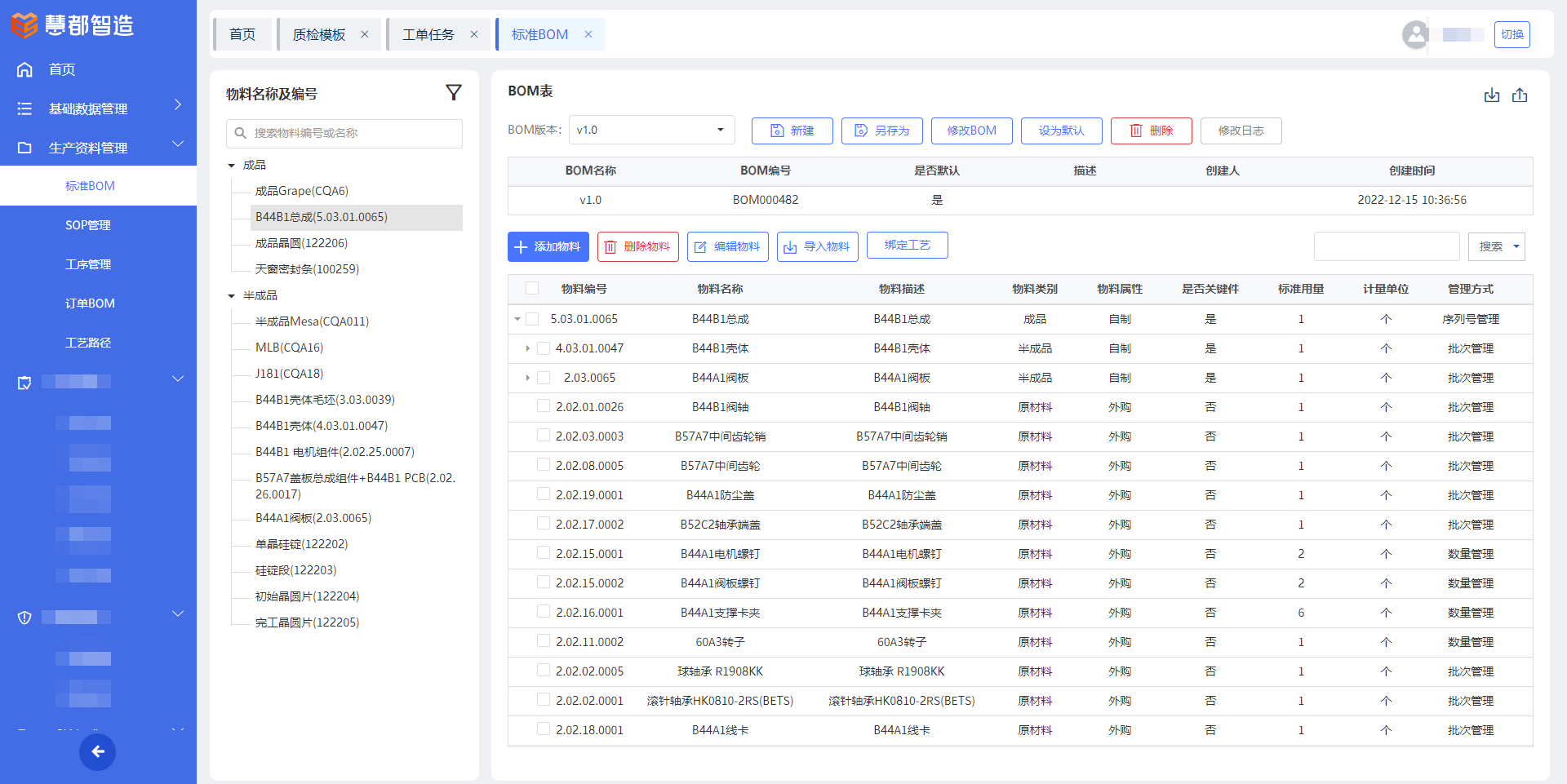Screen dimensions: 1567x784
Task: Click the 新建 button
Action: click(792, 131)
